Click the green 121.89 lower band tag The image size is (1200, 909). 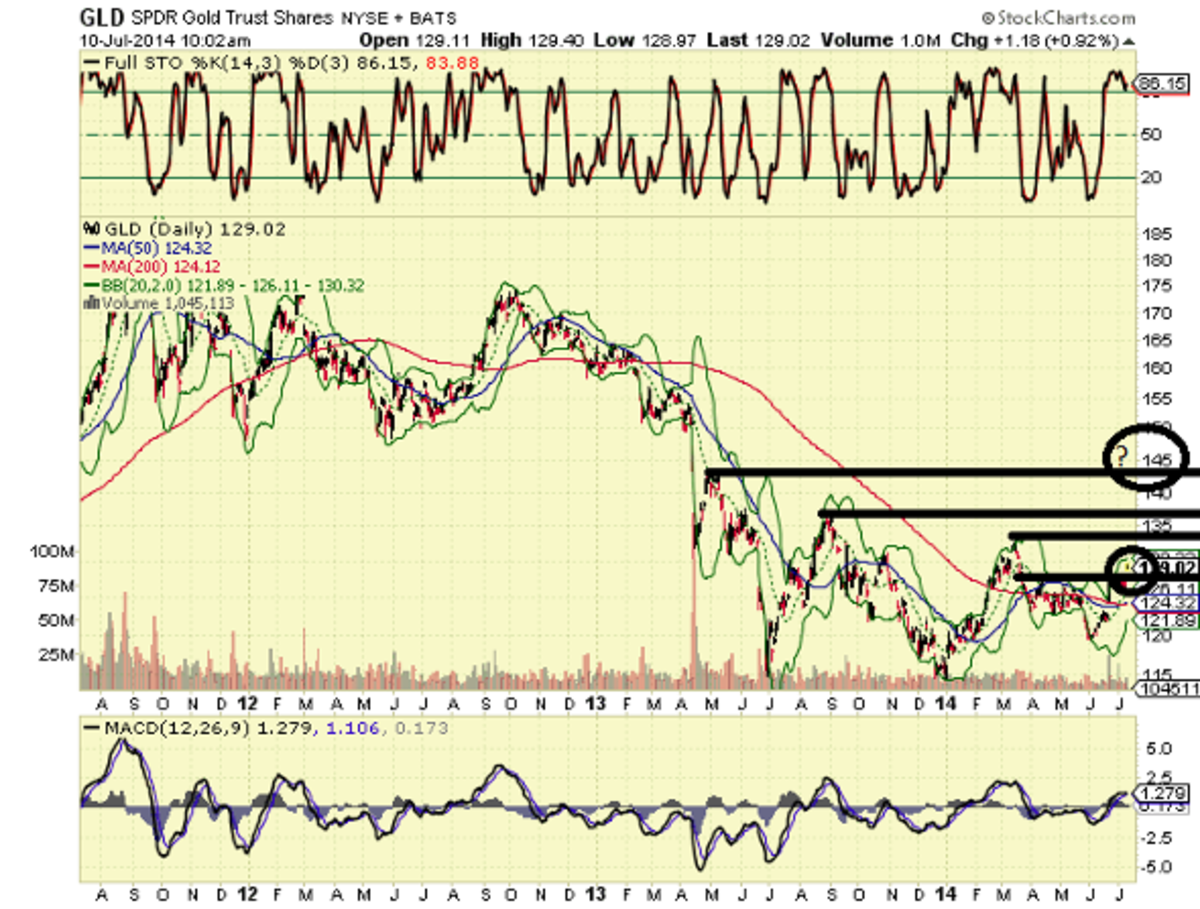pyautogui.click(x=1166, y=621)
